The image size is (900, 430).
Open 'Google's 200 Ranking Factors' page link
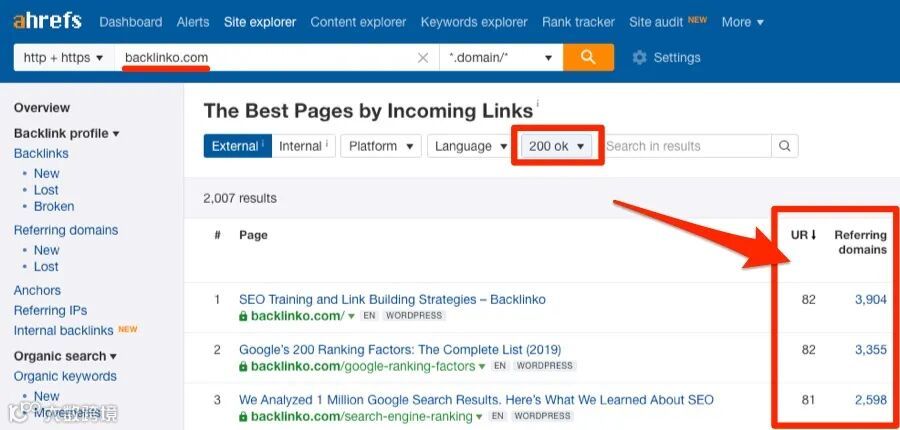[x=400, y=350]
